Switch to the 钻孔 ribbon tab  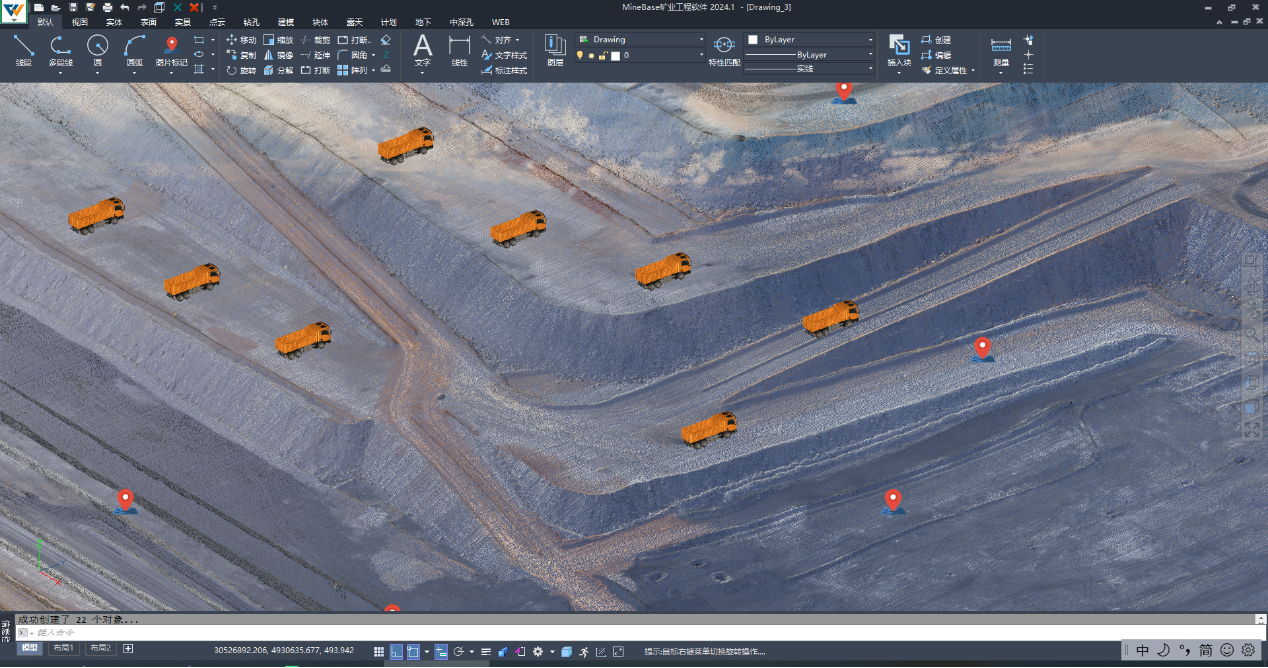pyautogui.click(x=251, y=22)
